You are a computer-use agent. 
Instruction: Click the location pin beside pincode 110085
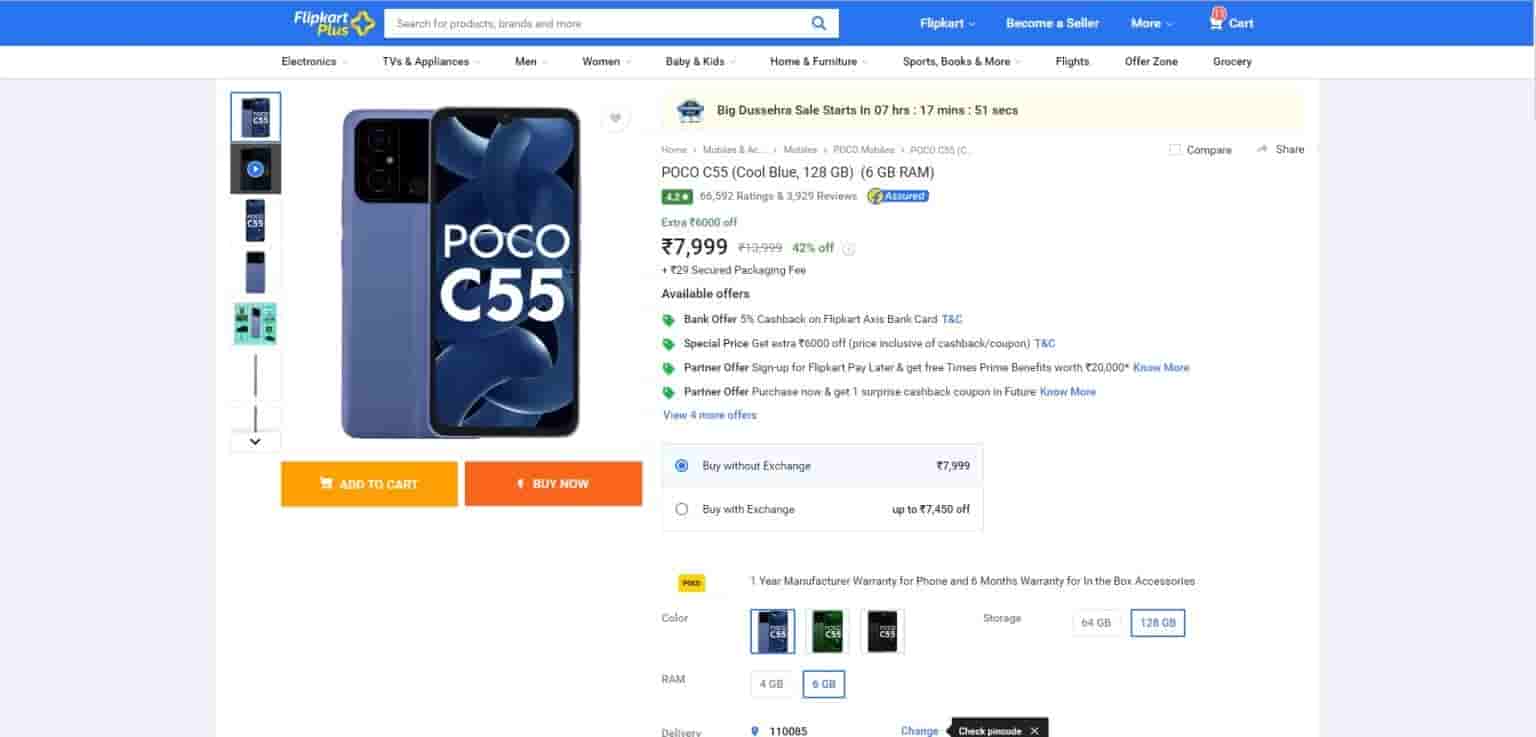point(756,730)
